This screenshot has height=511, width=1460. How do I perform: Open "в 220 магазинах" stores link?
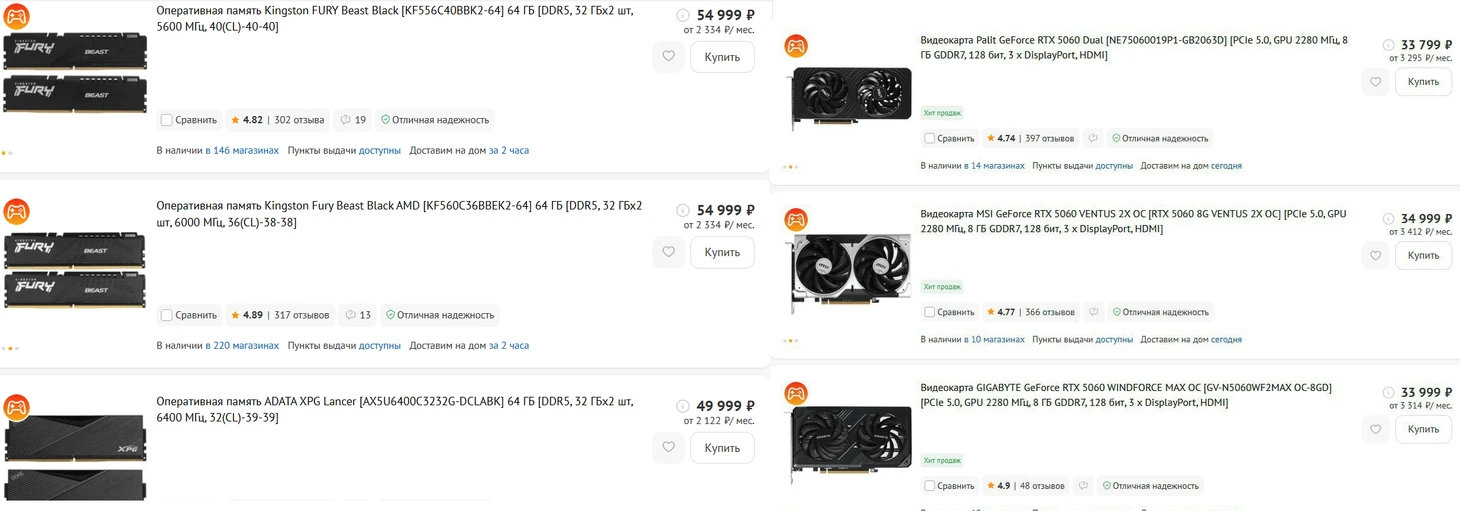pos(242,345)
